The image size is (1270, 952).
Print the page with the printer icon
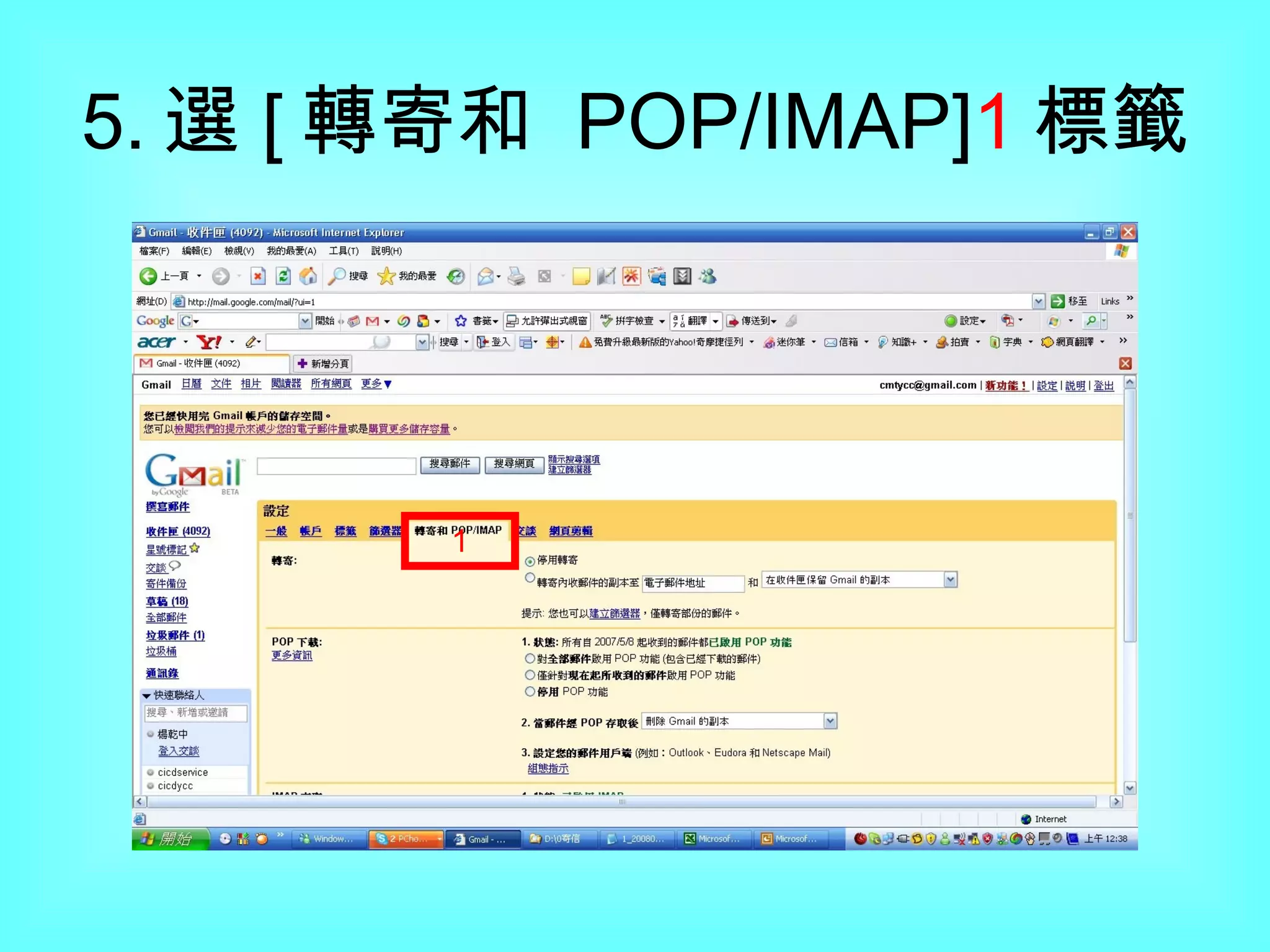516,276
